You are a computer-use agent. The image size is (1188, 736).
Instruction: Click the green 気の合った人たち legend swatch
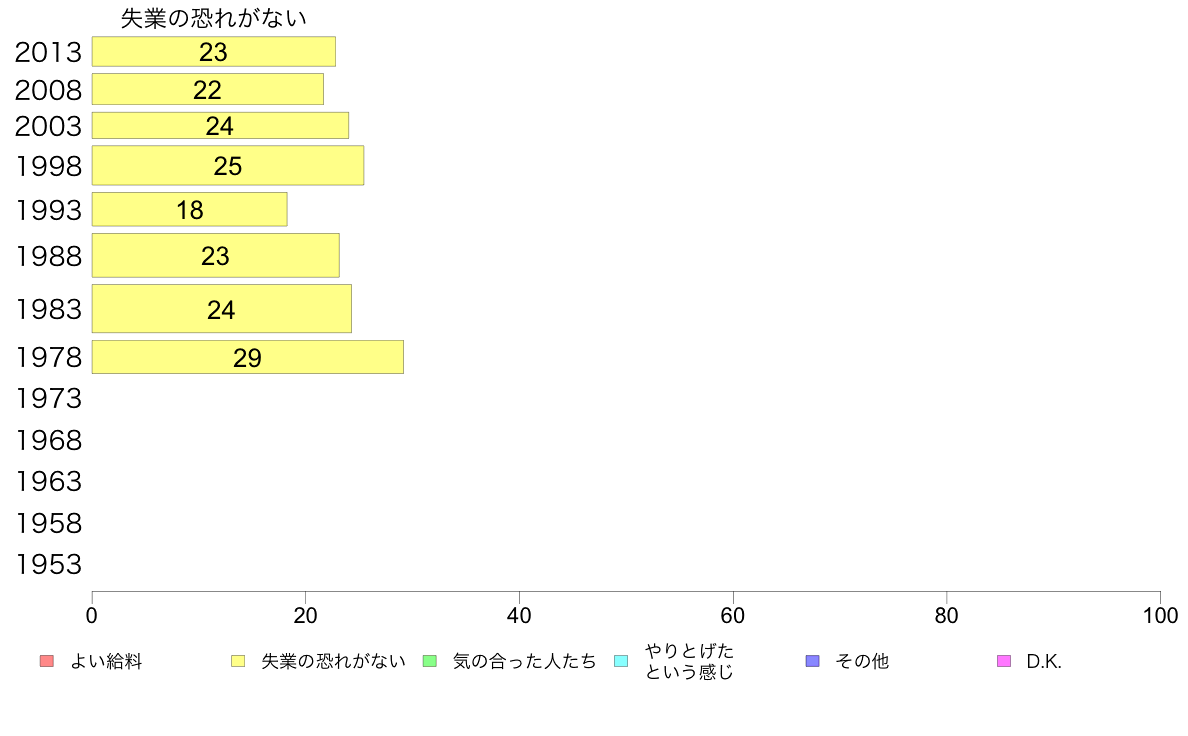430,661
